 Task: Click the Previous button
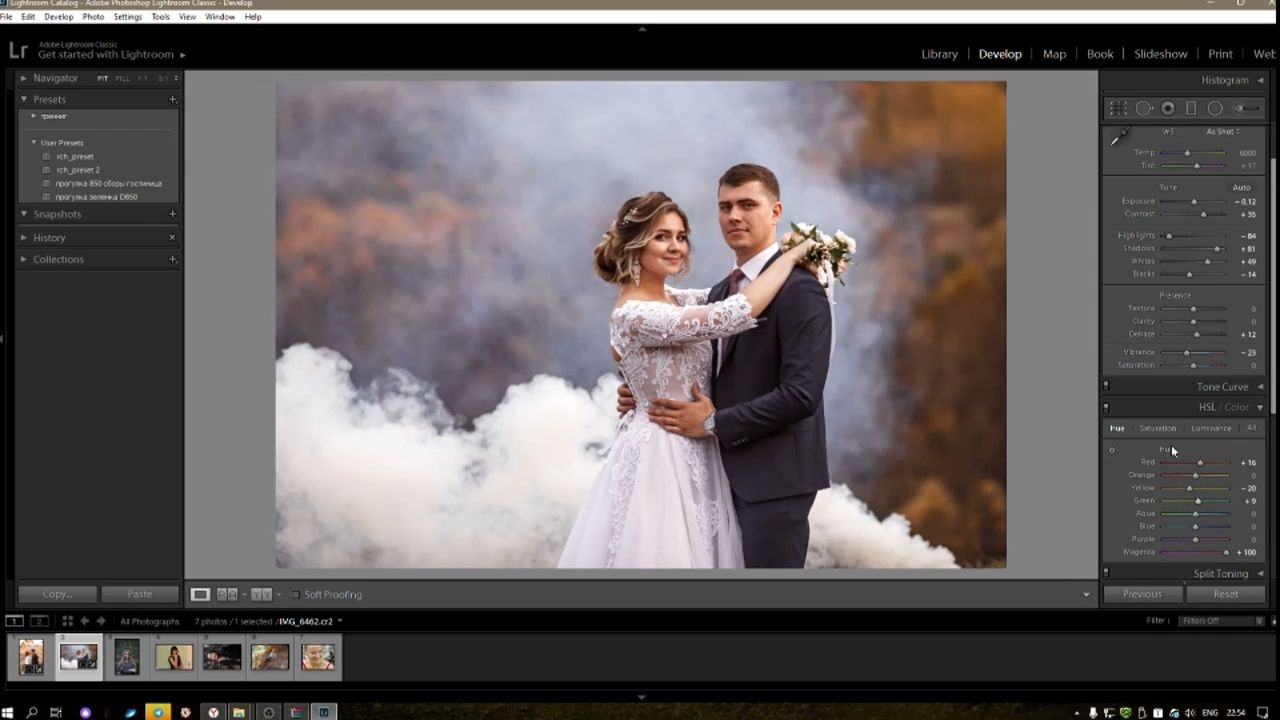click(x=1142, y=594)
